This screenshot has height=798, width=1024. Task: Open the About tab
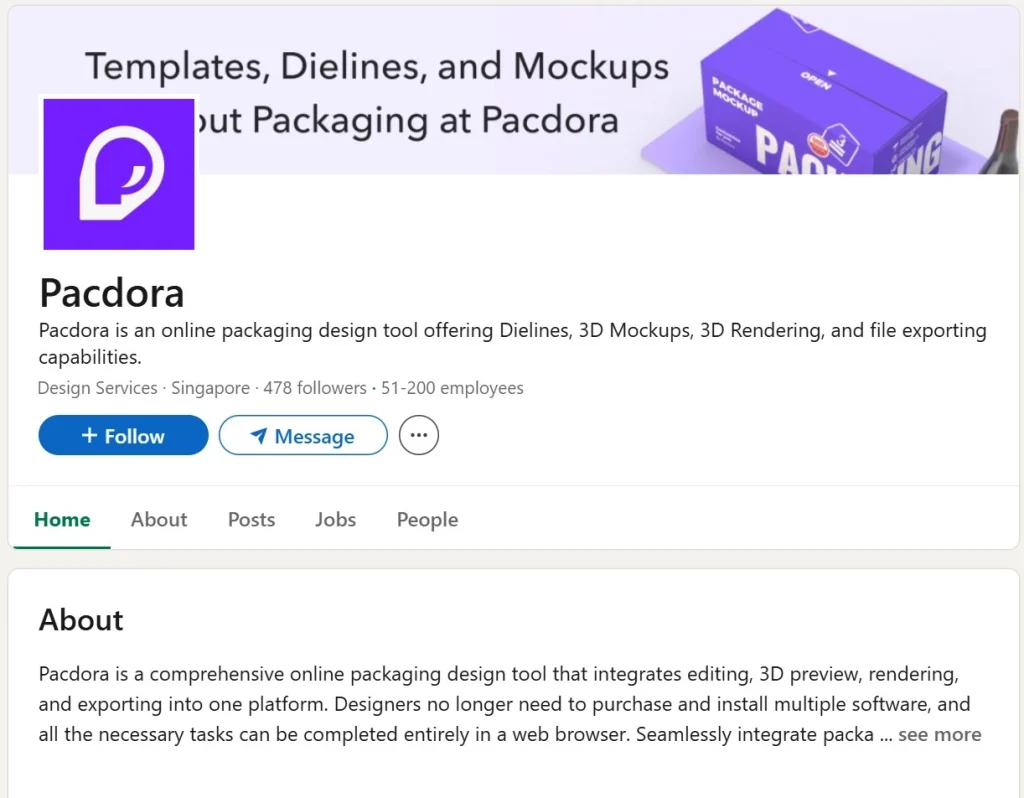point(159,520)
